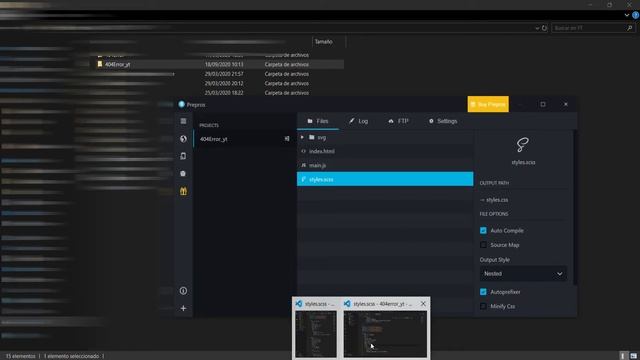Click the svg folder icon

[x=312, y=137]
